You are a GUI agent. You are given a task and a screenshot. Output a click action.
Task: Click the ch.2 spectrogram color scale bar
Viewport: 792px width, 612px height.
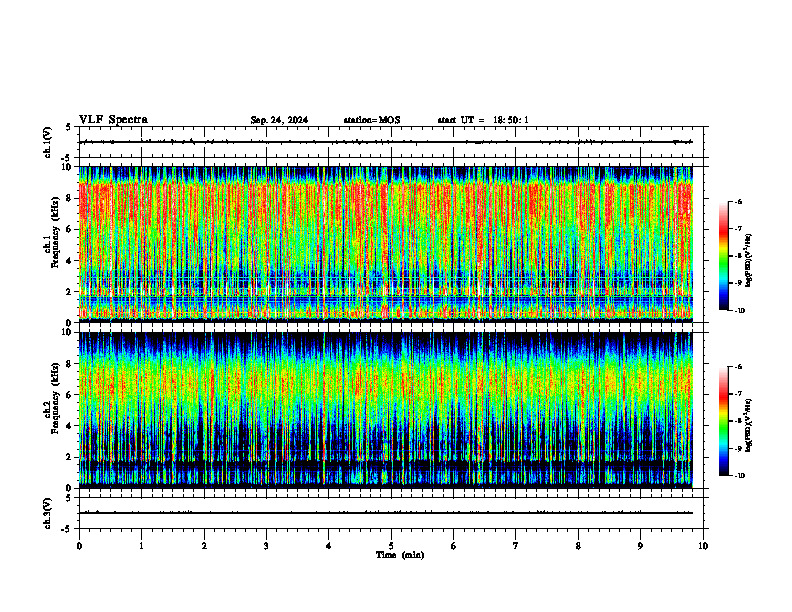[723, 421]
